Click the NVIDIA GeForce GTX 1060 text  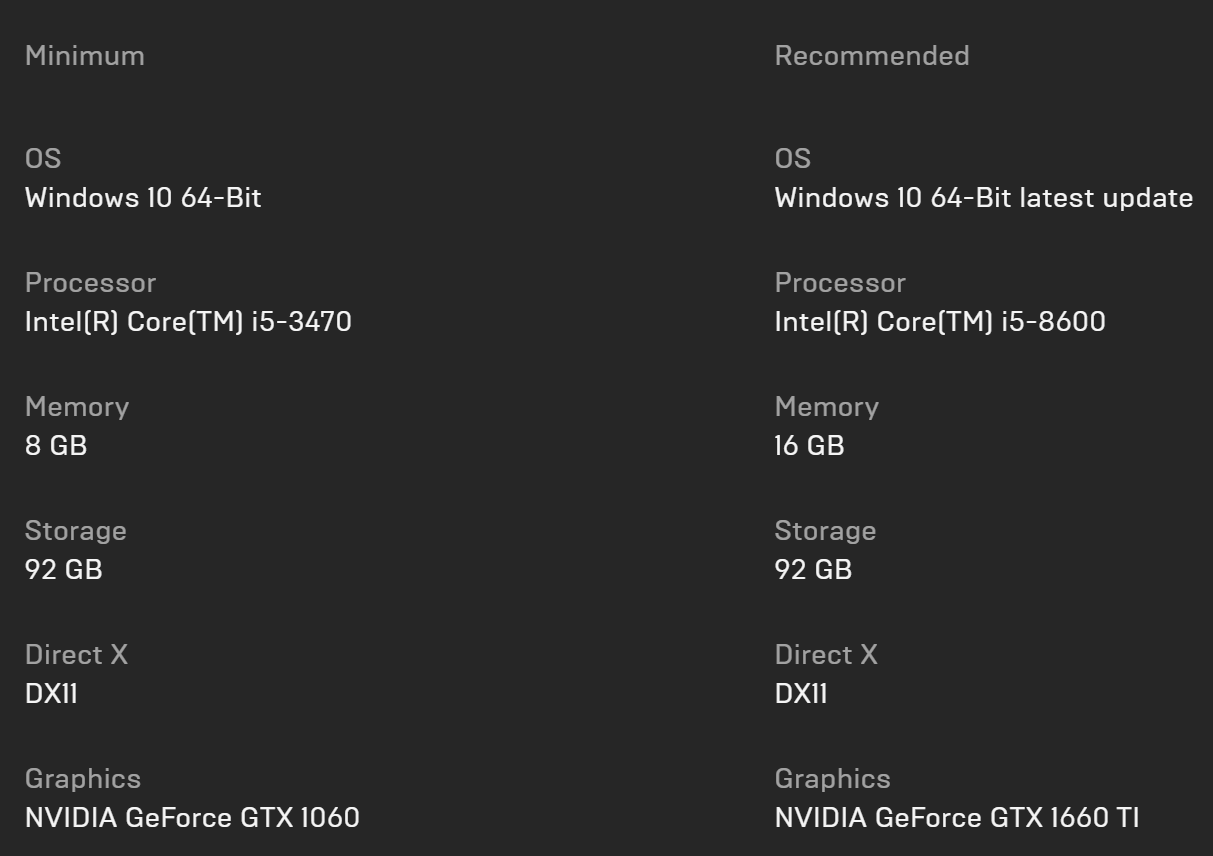192,818
